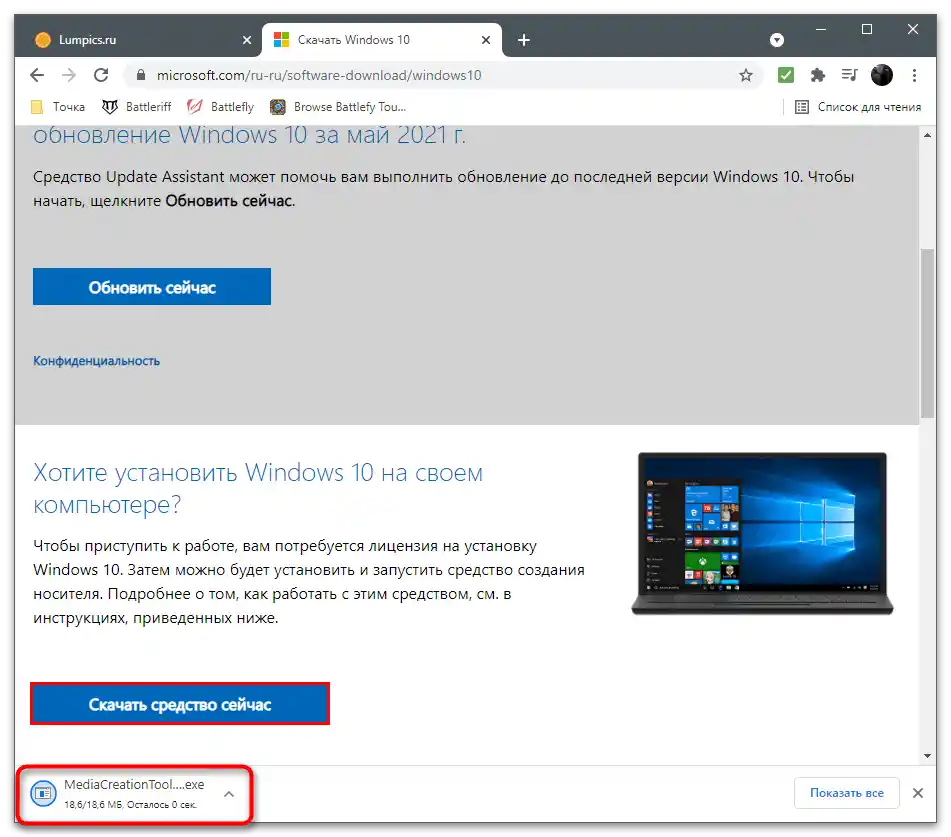This screenshot has height=837, width=951.
Task: Open Список для чтения
Action: [x=858, y=107]
